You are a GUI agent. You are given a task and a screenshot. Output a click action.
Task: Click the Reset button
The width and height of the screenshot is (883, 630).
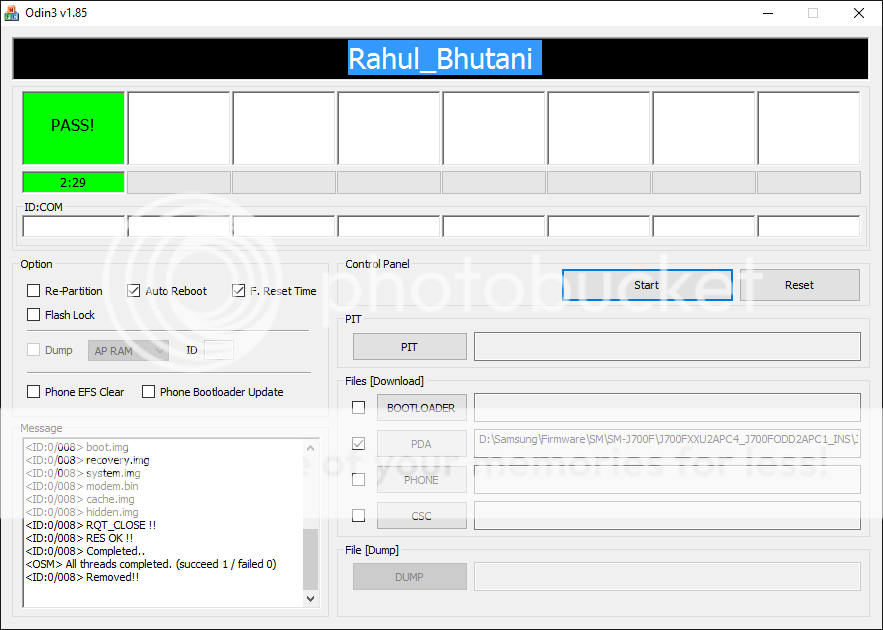coord(800,285)
